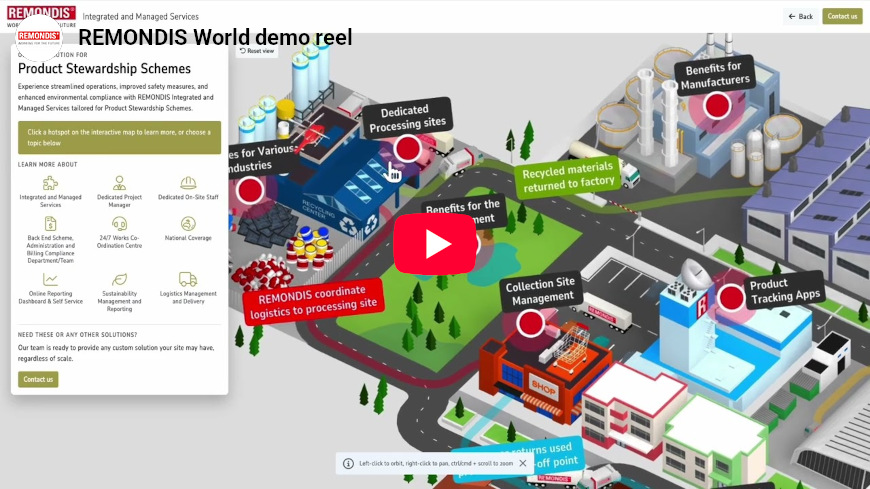Dismiss the orbit and pan hint bar

(522, 463)
